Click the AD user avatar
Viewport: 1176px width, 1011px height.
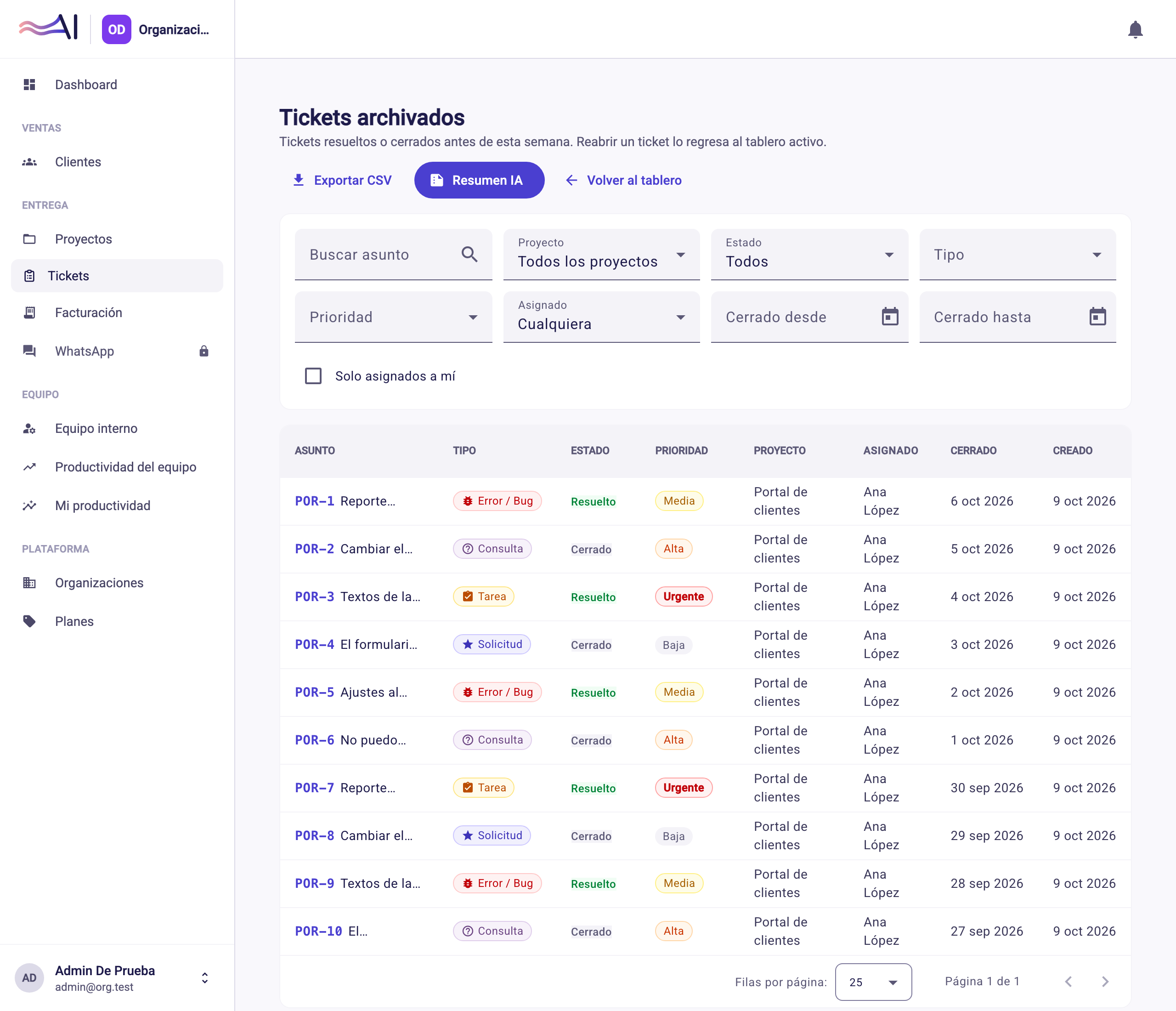pyautogui.click(x=29, y=977)
